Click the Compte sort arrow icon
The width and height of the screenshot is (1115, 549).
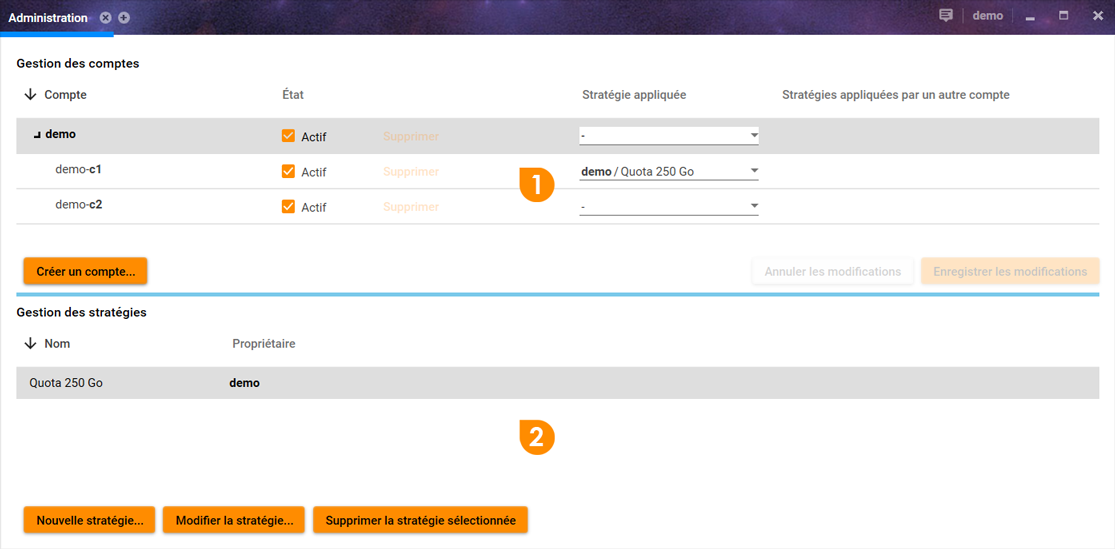(30, 95)
